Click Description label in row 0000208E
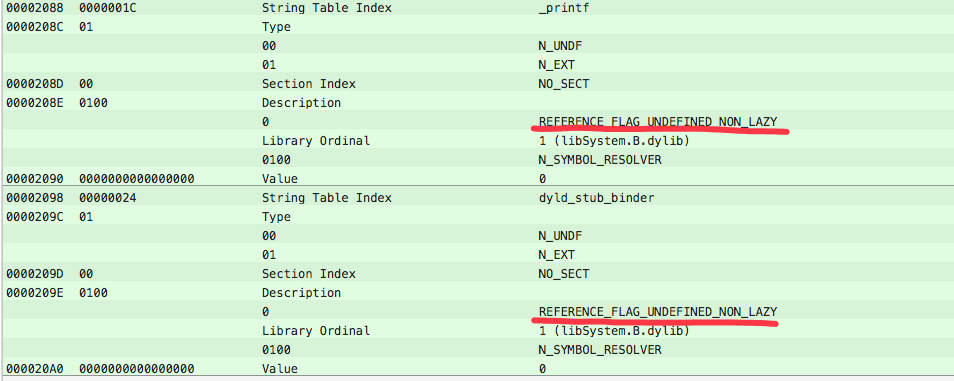The width and height of the screenshot is (954, 381). click(301, 103)
